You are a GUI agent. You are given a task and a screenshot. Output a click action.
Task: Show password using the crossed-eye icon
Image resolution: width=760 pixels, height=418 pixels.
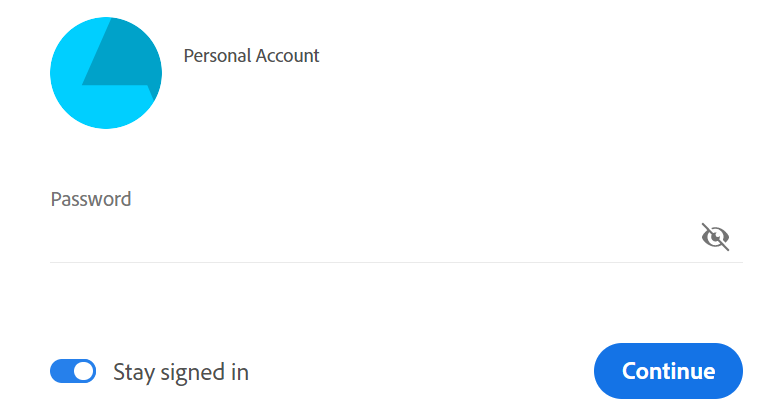coord(715,237)
